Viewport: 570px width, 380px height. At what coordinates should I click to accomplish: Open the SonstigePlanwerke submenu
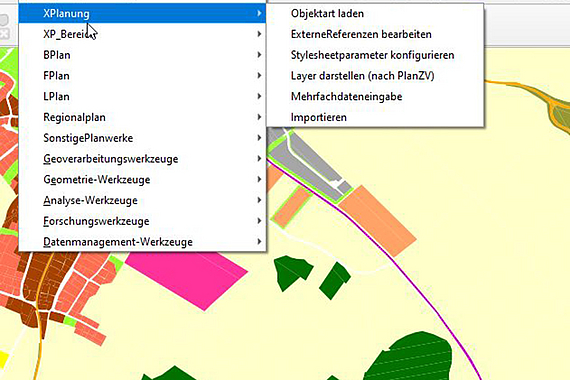coord(142,138)
